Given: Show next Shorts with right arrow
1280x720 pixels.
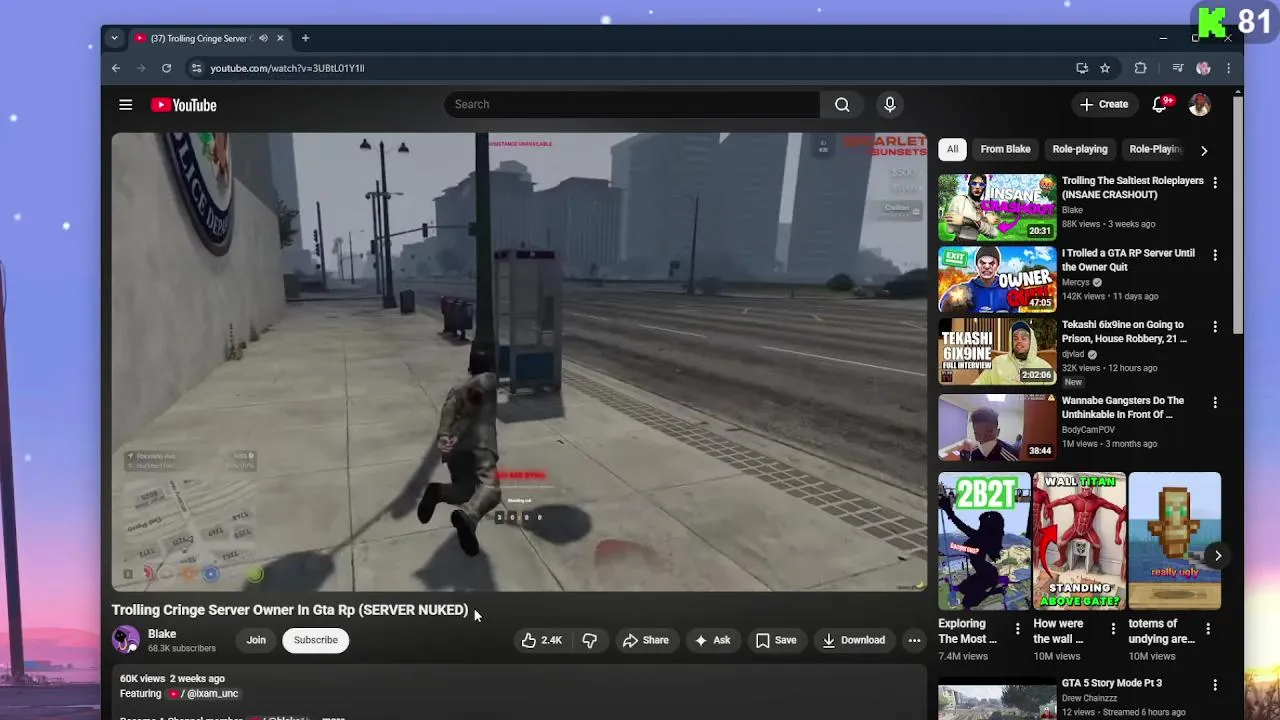Looking at the screenshot, I should (x=1217, y=555).
